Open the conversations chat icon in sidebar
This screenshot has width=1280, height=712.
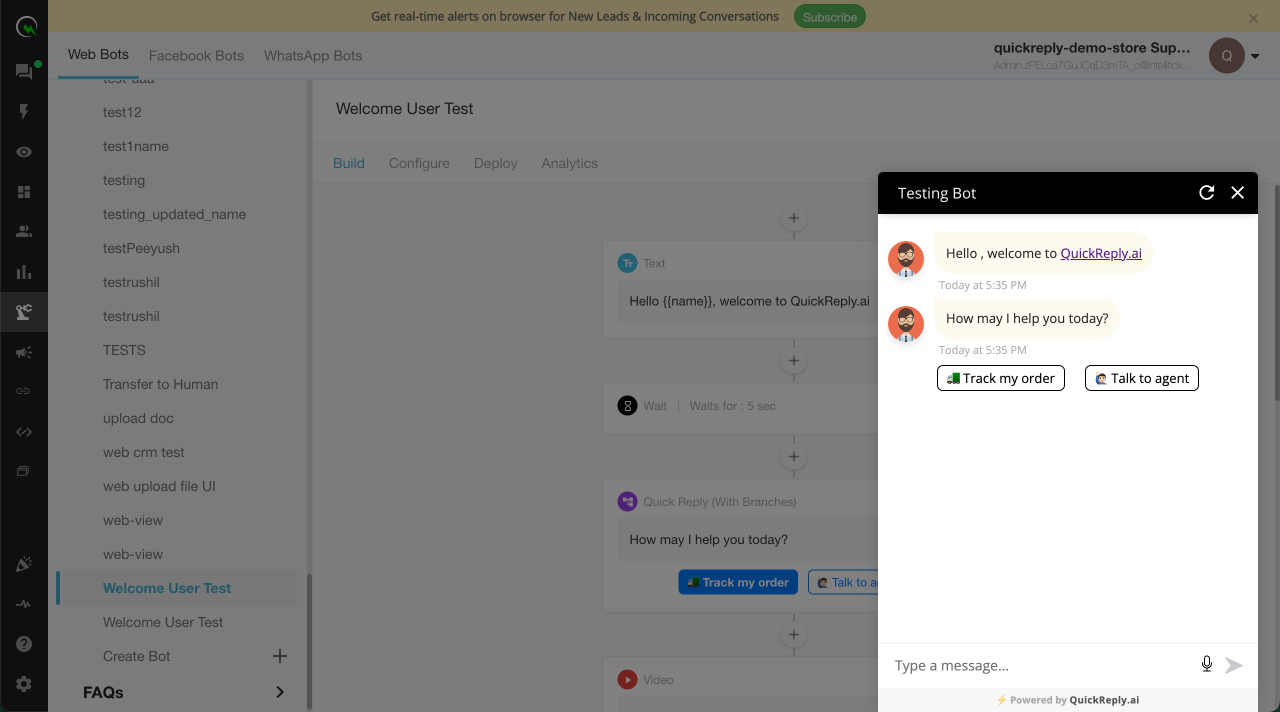point(24,72)
